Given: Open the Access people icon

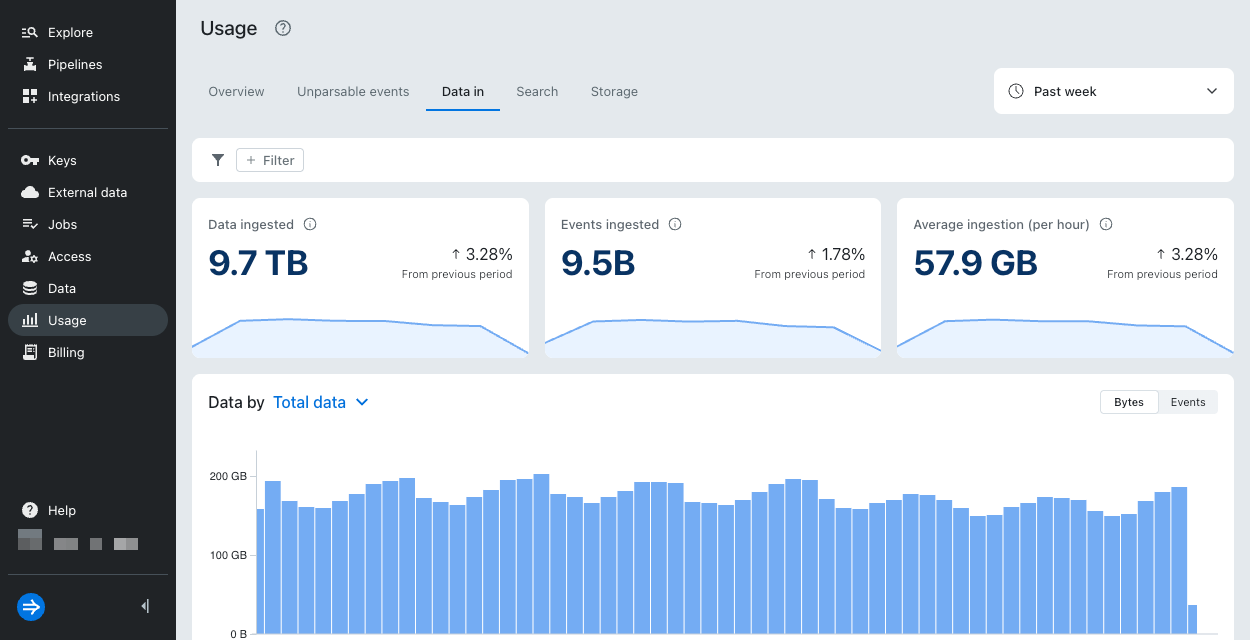Looking at the screenshot, I should (30, 256).
